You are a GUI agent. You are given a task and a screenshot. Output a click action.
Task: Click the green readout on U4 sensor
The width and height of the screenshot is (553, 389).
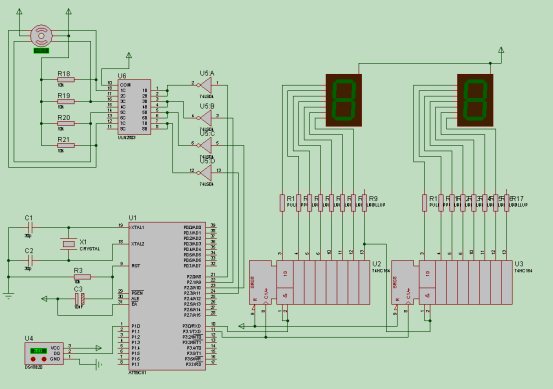pos(38,351)
